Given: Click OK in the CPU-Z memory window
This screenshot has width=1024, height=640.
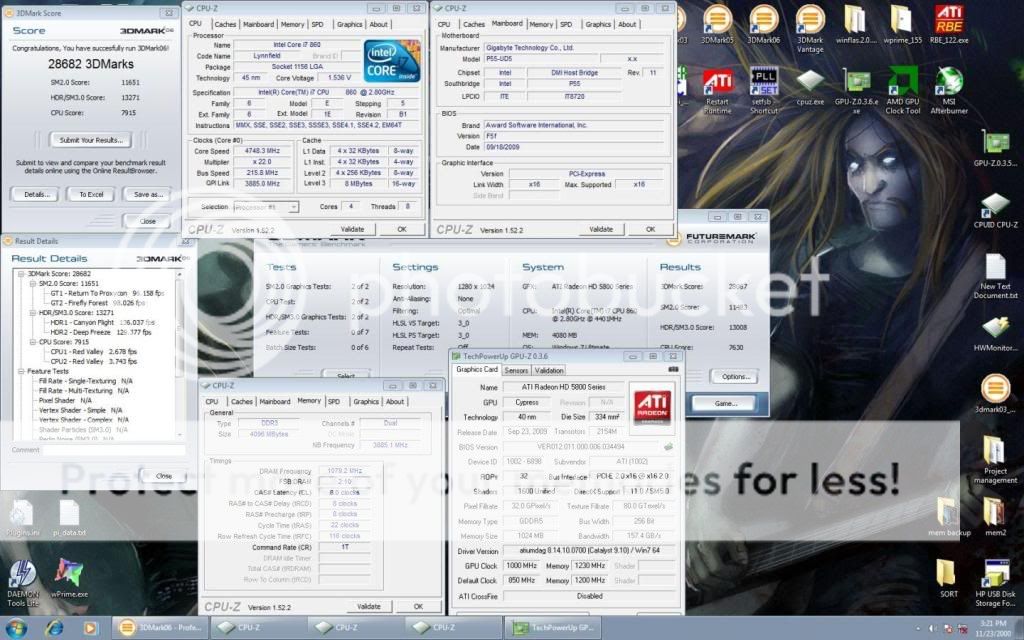Looking at the screenshot, I should pos(418,607).
